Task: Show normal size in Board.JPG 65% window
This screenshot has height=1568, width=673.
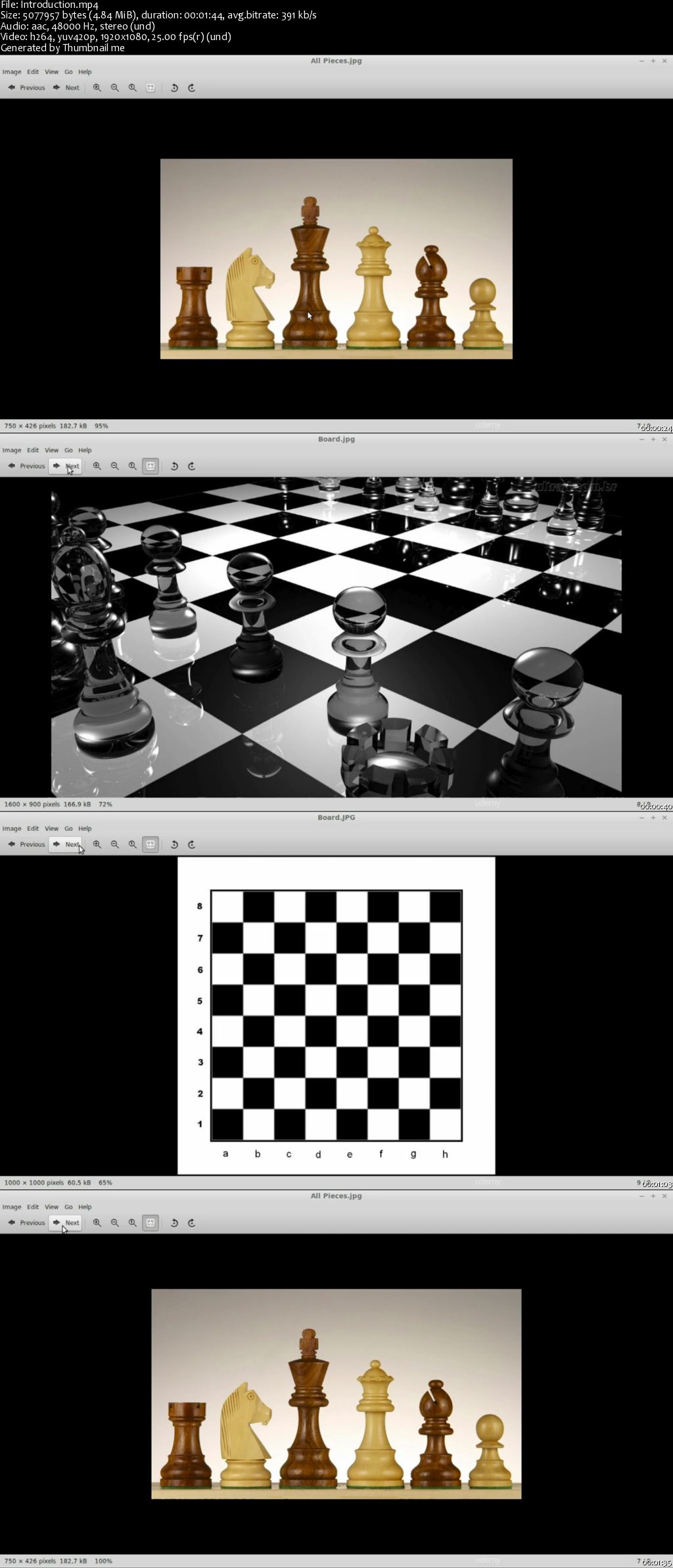Action: pos(132,845)
